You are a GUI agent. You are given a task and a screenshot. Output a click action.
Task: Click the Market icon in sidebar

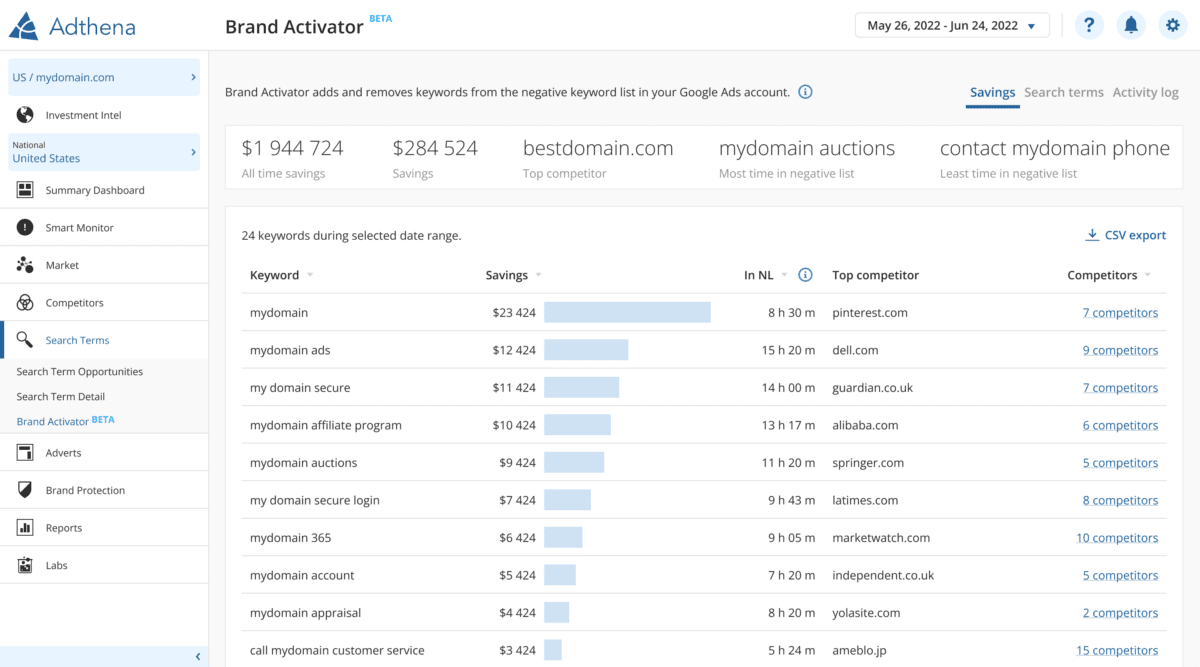tap(25, 265)
